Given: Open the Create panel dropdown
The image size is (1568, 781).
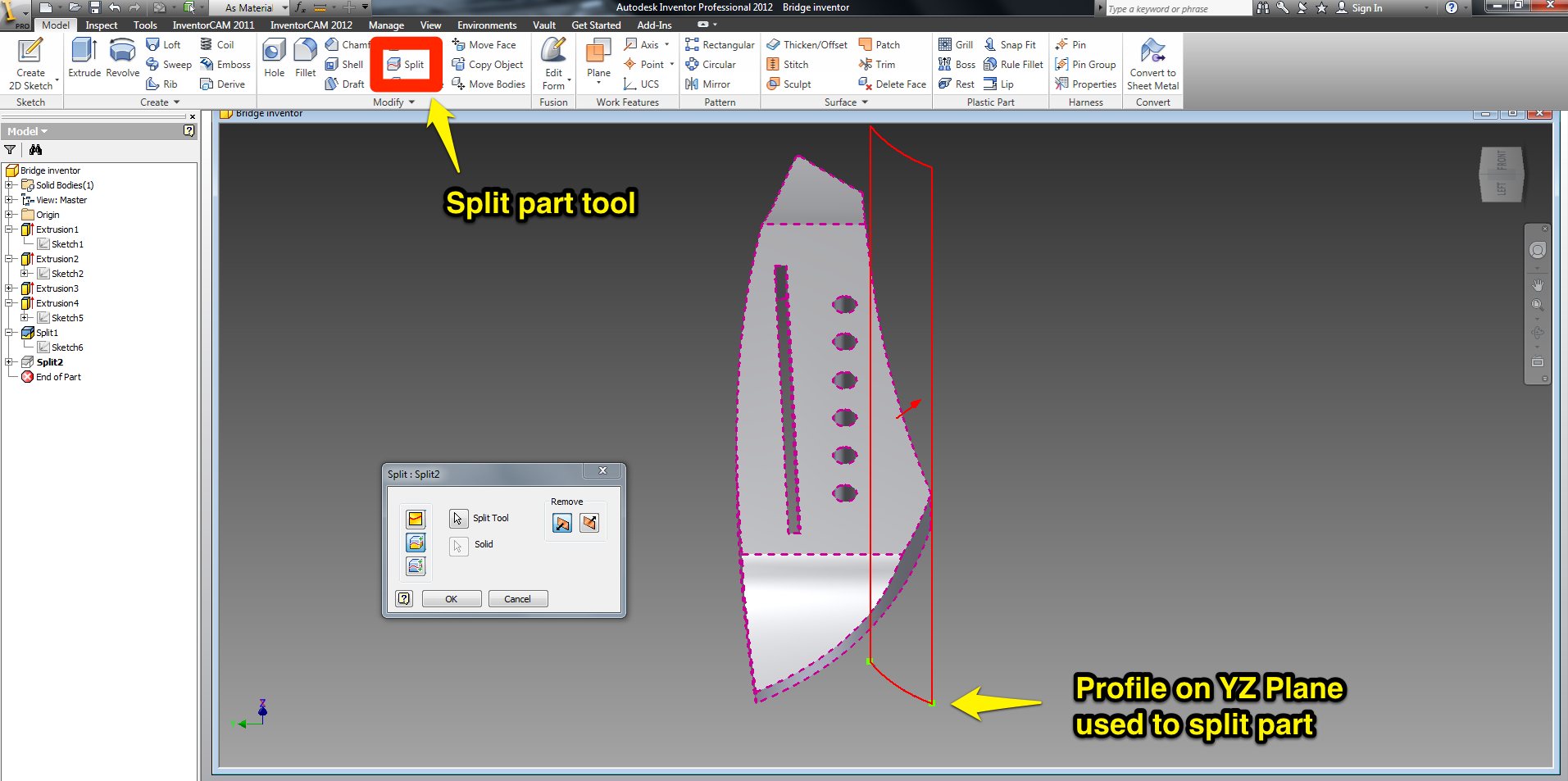Looking at the screenshot, I should point(160,102).
